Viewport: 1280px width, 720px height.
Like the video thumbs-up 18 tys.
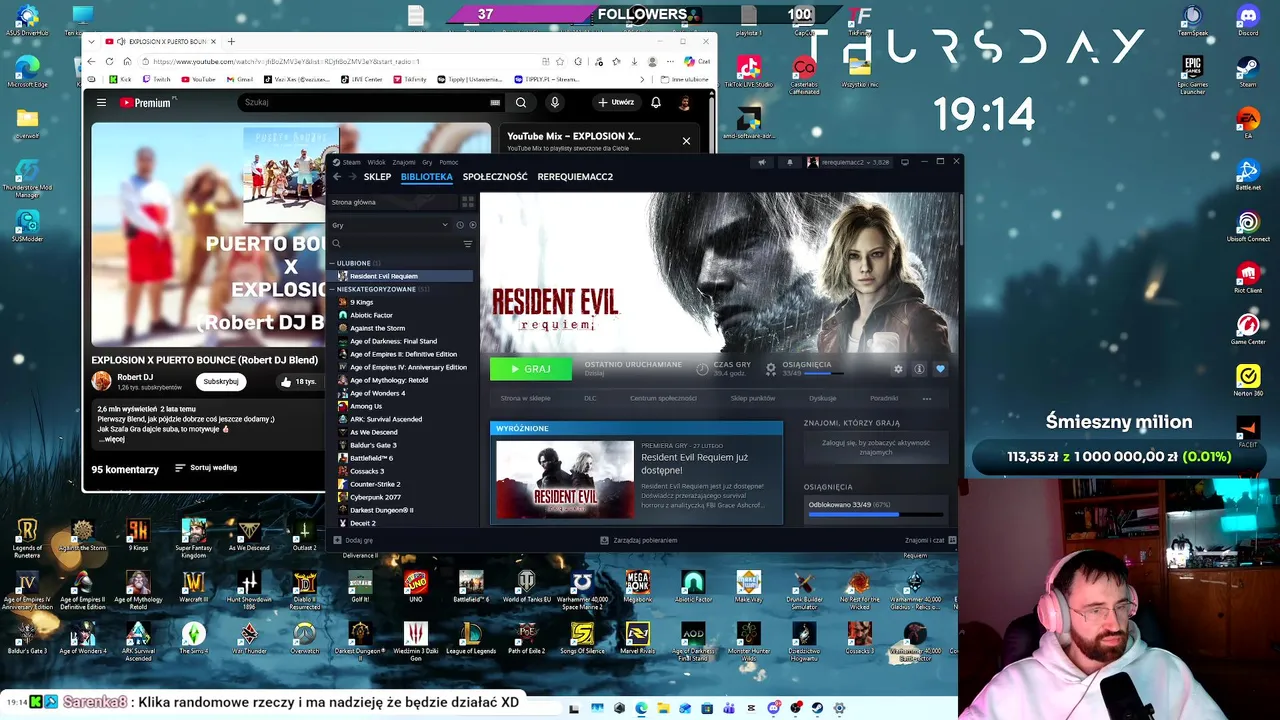tap(299, 381)
